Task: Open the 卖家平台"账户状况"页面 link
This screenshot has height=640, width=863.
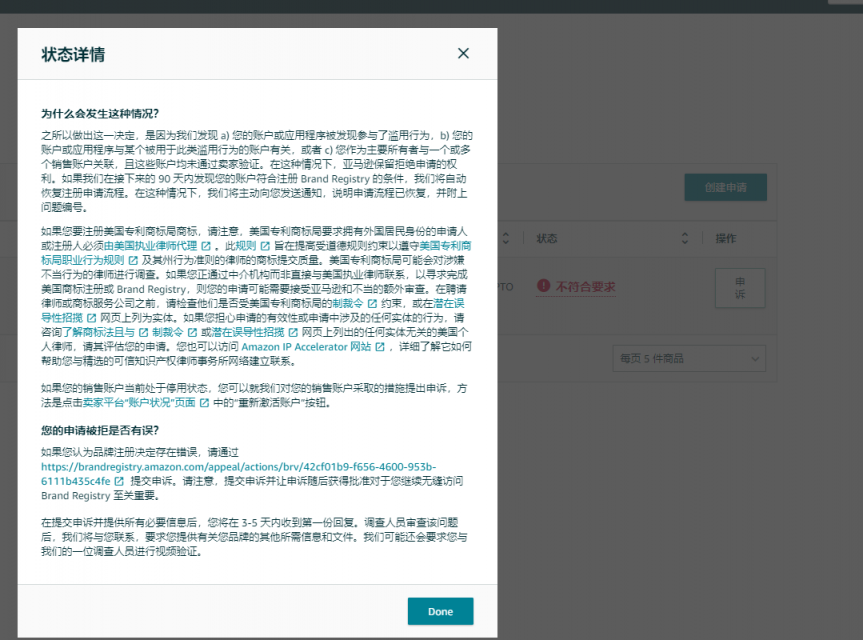Action: [139, 402]
